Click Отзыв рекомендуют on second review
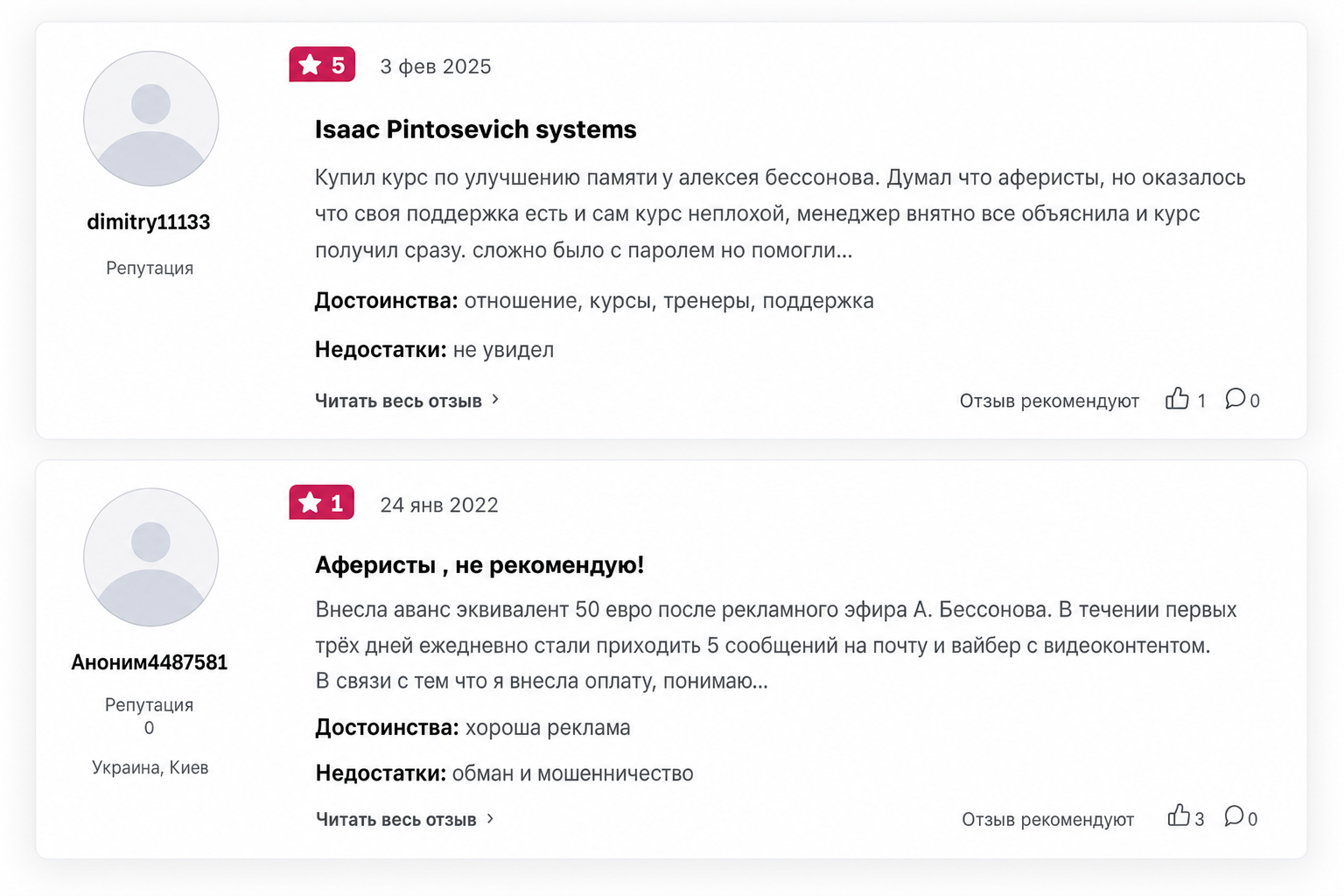This screenshot has width=1344, height=896. pos(1047,820)
